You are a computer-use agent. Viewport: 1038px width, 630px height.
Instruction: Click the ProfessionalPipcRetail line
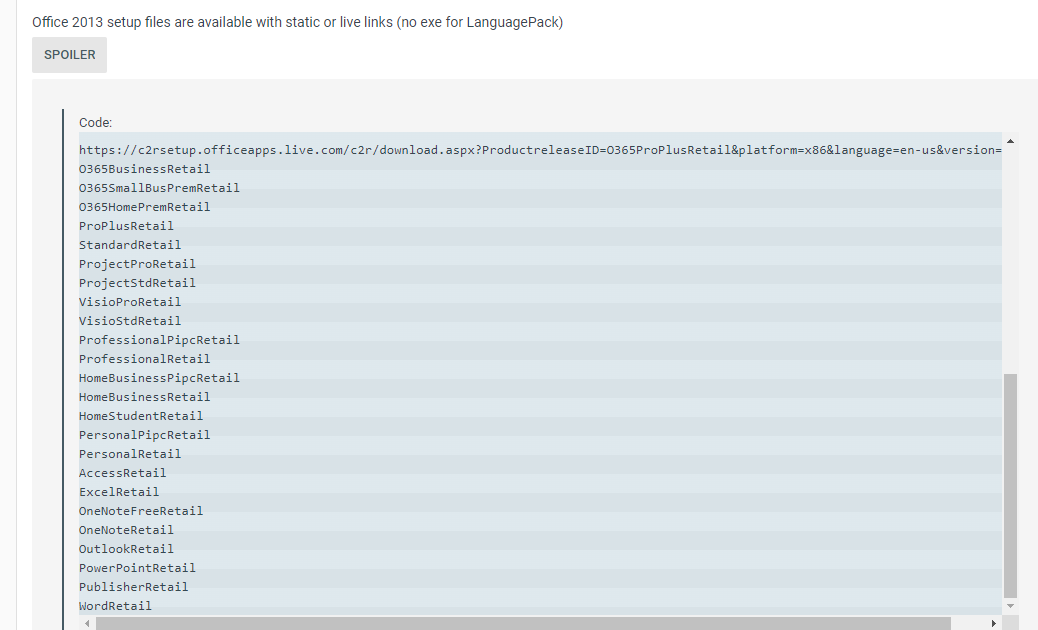point(159,340)
